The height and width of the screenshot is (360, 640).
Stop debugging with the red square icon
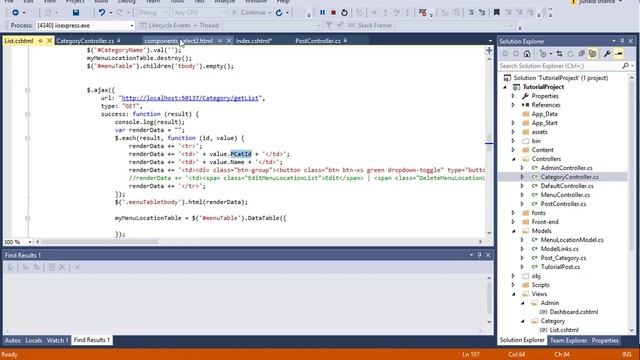coord(333,13)
